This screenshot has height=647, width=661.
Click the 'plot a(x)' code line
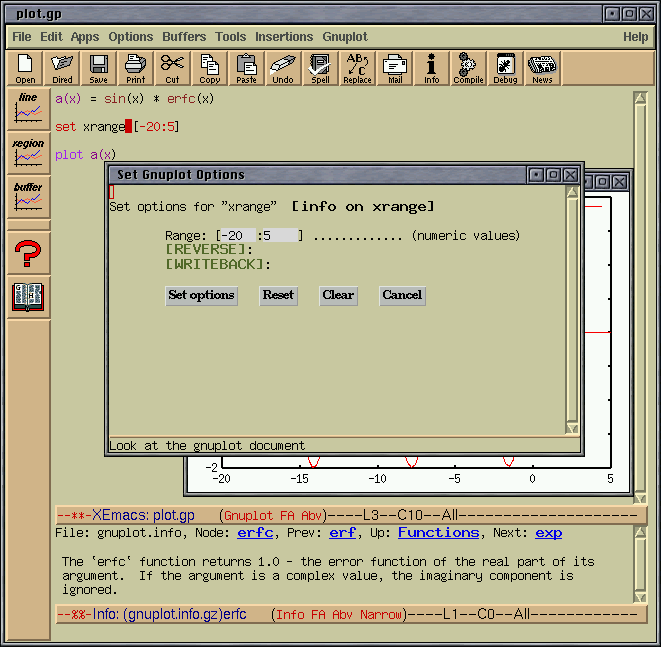[x=86, y=155]
